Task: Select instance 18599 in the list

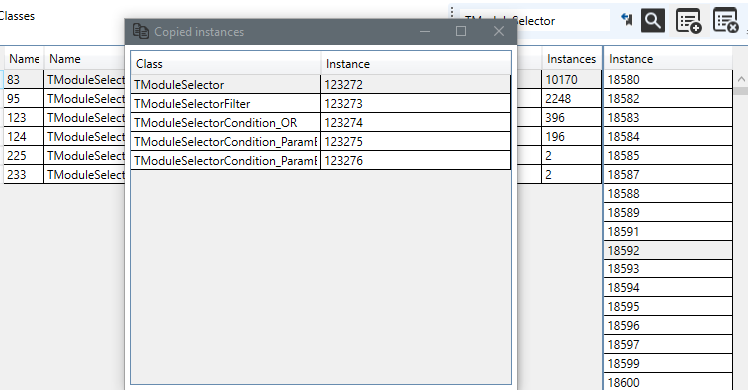Action: click(x=668, y=364)
